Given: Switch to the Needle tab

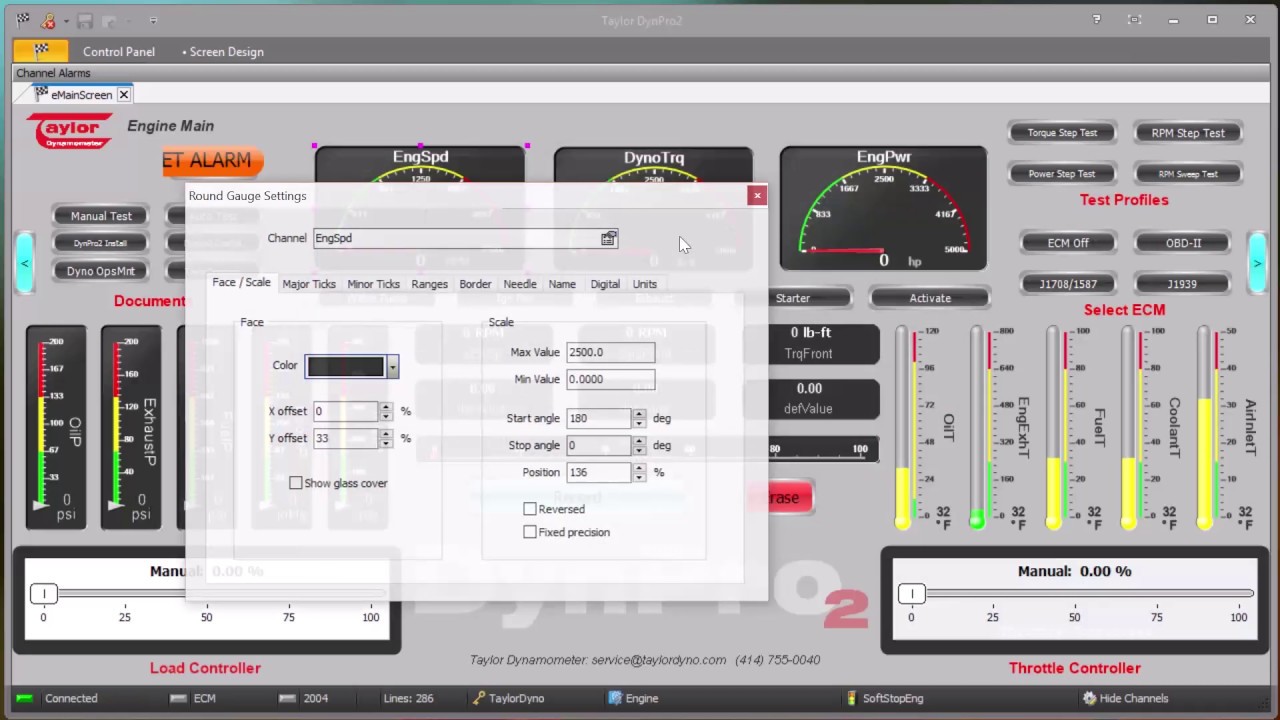Looking at the screenshot, I should pyautogui.click(x=520, y=284).
